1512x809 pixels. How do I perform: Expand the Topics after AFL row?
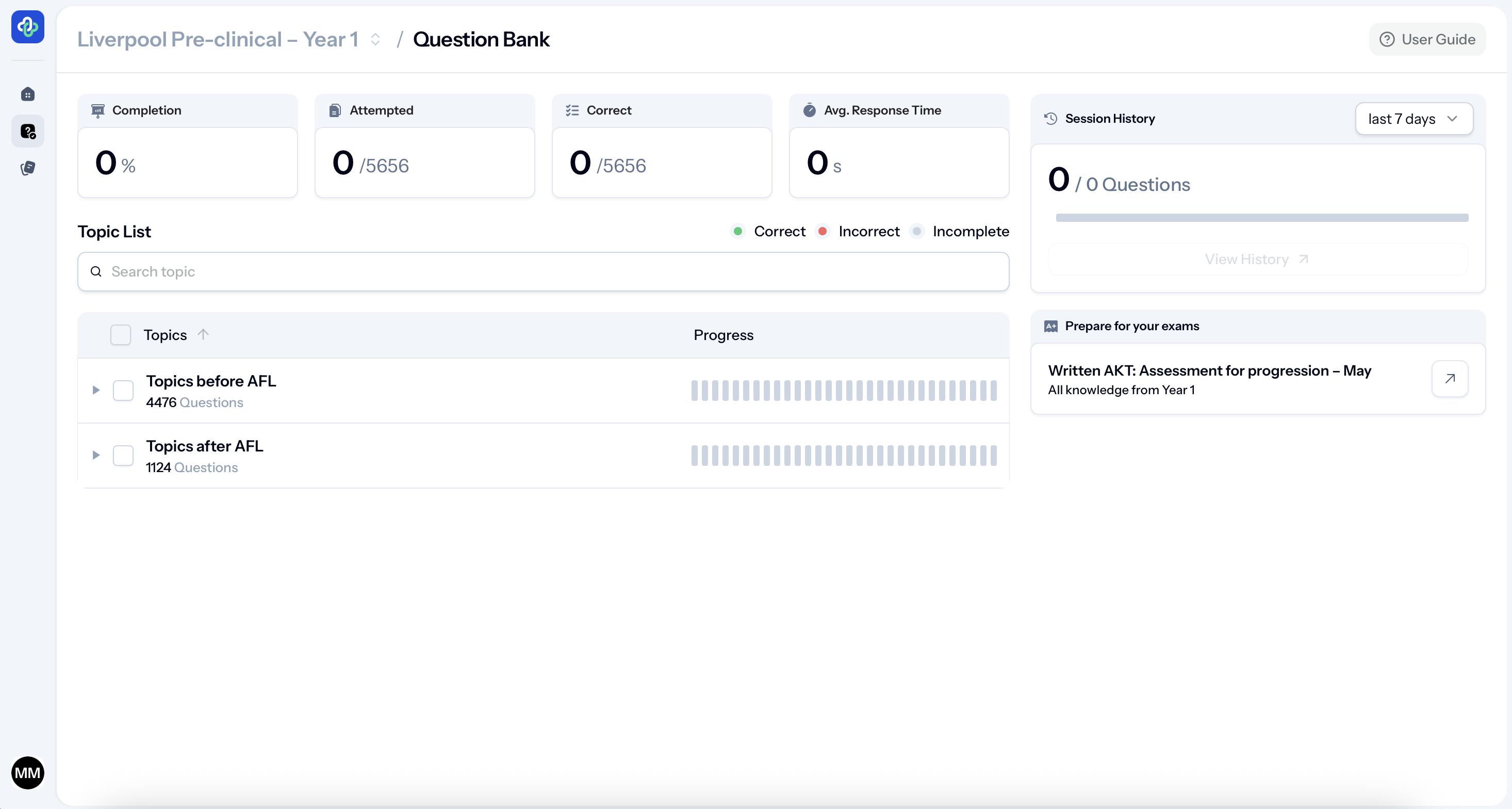[x=96, y=456]
